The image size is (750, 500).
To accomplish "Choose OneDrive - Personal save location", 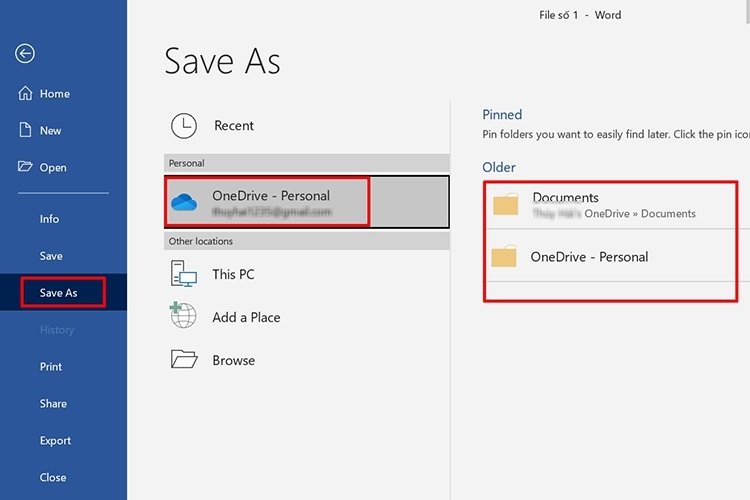I will (306, 201).
